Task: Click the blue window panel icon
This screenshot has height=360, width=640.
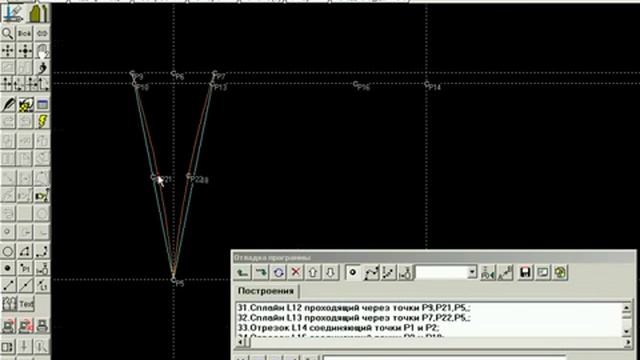Action: (42, 104)
